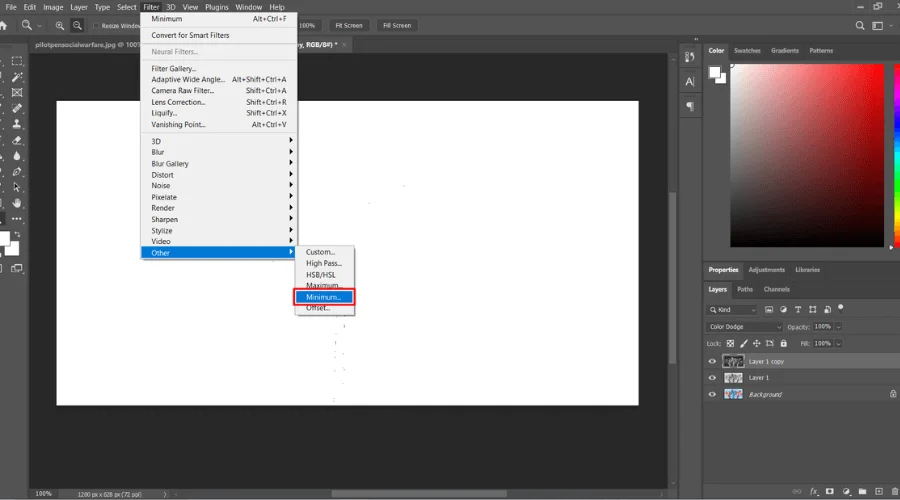Create a new group folder
Screen dimensions: 900x500
(862, 491)
